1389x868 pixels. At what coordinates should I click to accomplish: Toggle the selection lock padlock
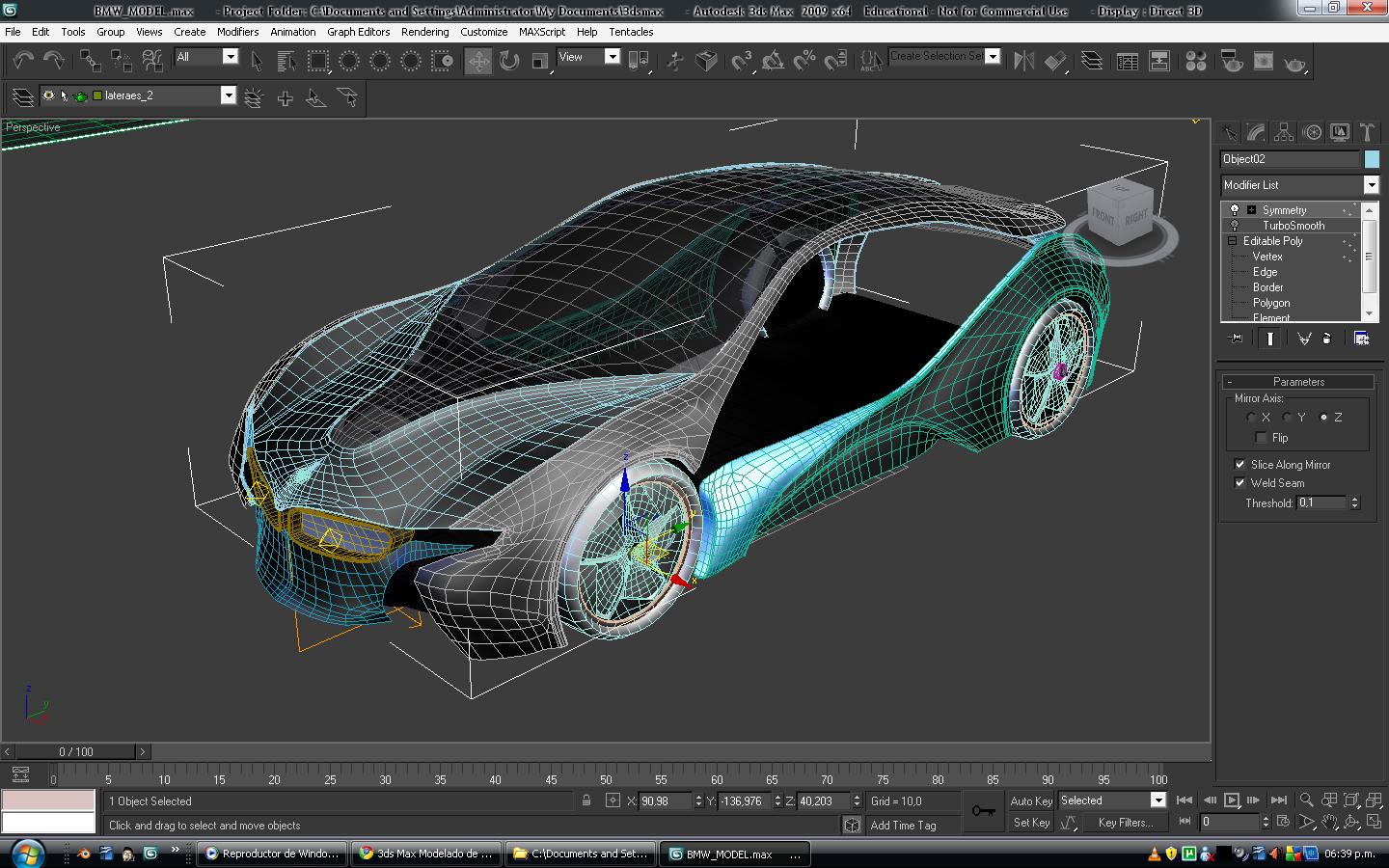coord(586,800)
